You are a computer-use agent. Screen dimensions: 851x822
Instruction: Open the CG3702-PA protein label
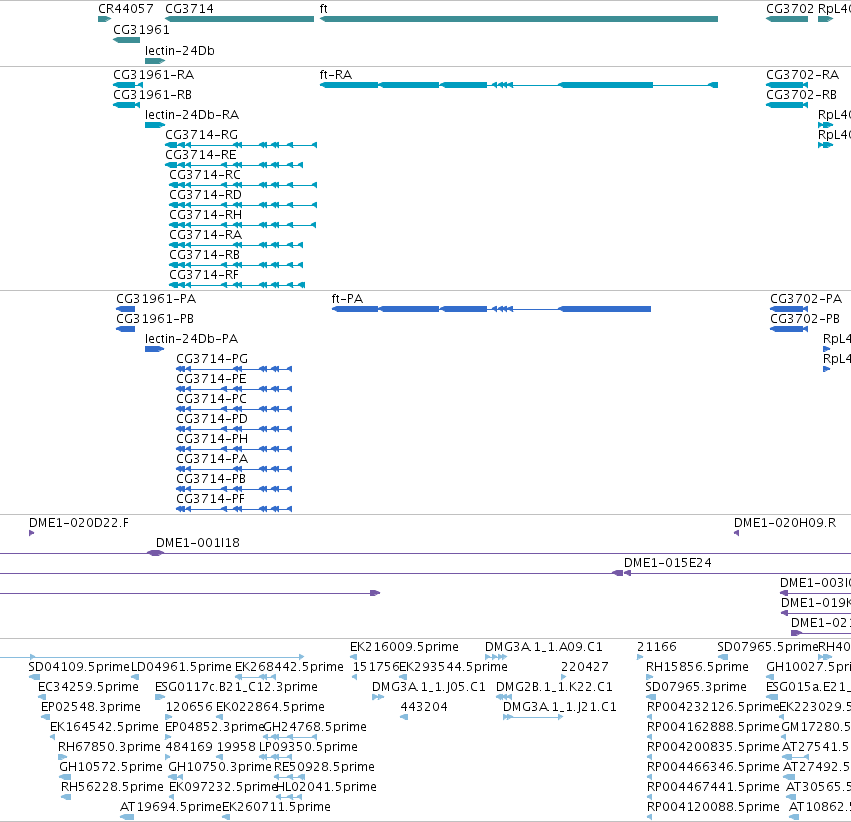[806, 299]
